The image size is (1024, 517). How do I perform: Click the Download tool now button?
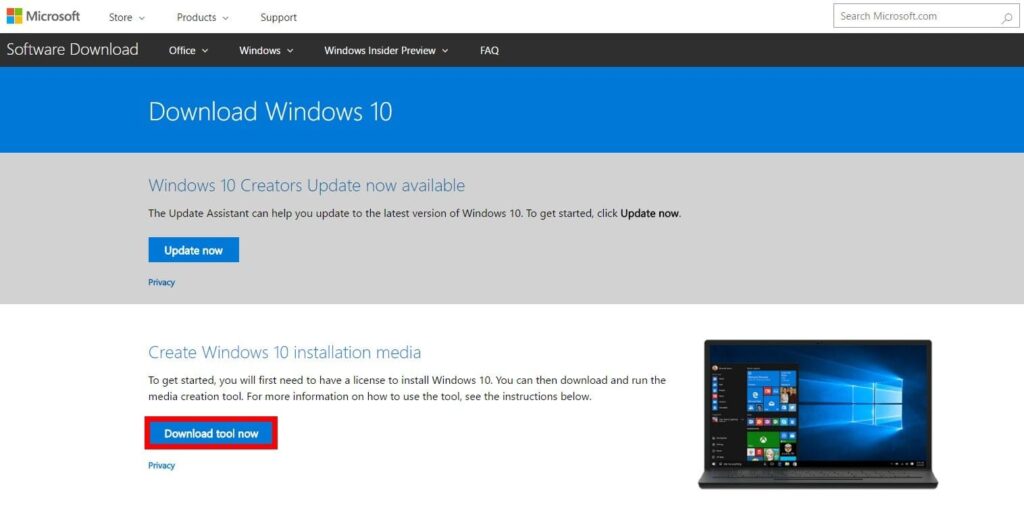[211, 434]
